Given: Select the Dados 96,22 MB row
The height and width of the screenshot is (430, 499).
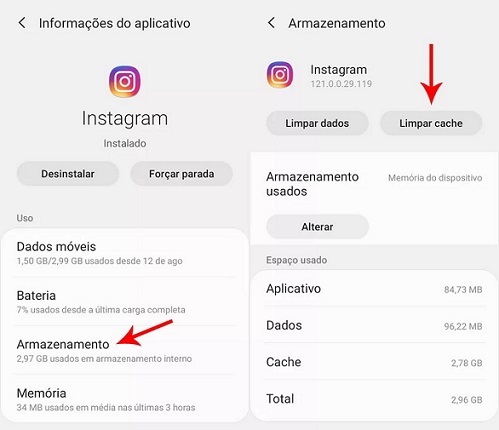Looking at the screenshot, I should click(x=374, y=325).
